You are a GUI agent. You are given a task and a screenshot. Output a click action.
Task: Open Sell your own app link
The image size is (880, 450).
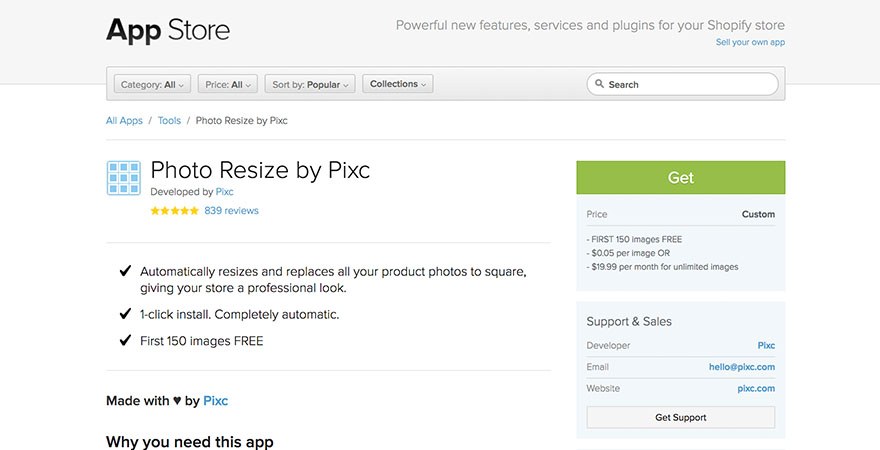pos(750,42)
